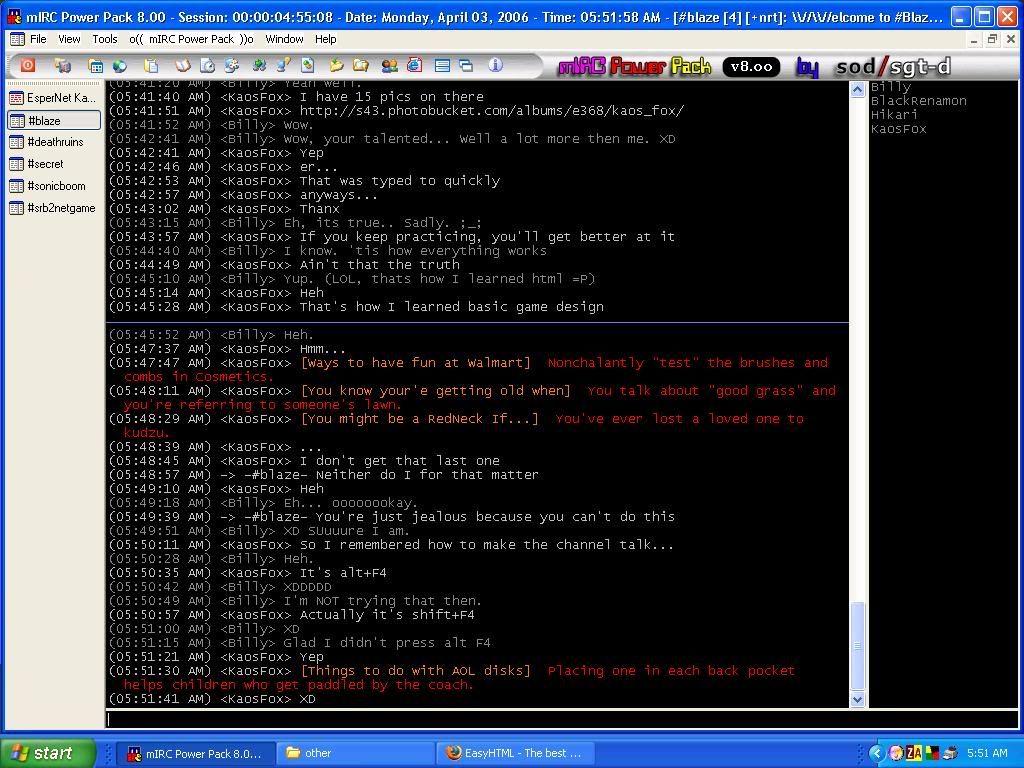Click the Internet Explorer page toolbar icon
The width and height of the screenshot is (1024, 768).
coord(415,65)
